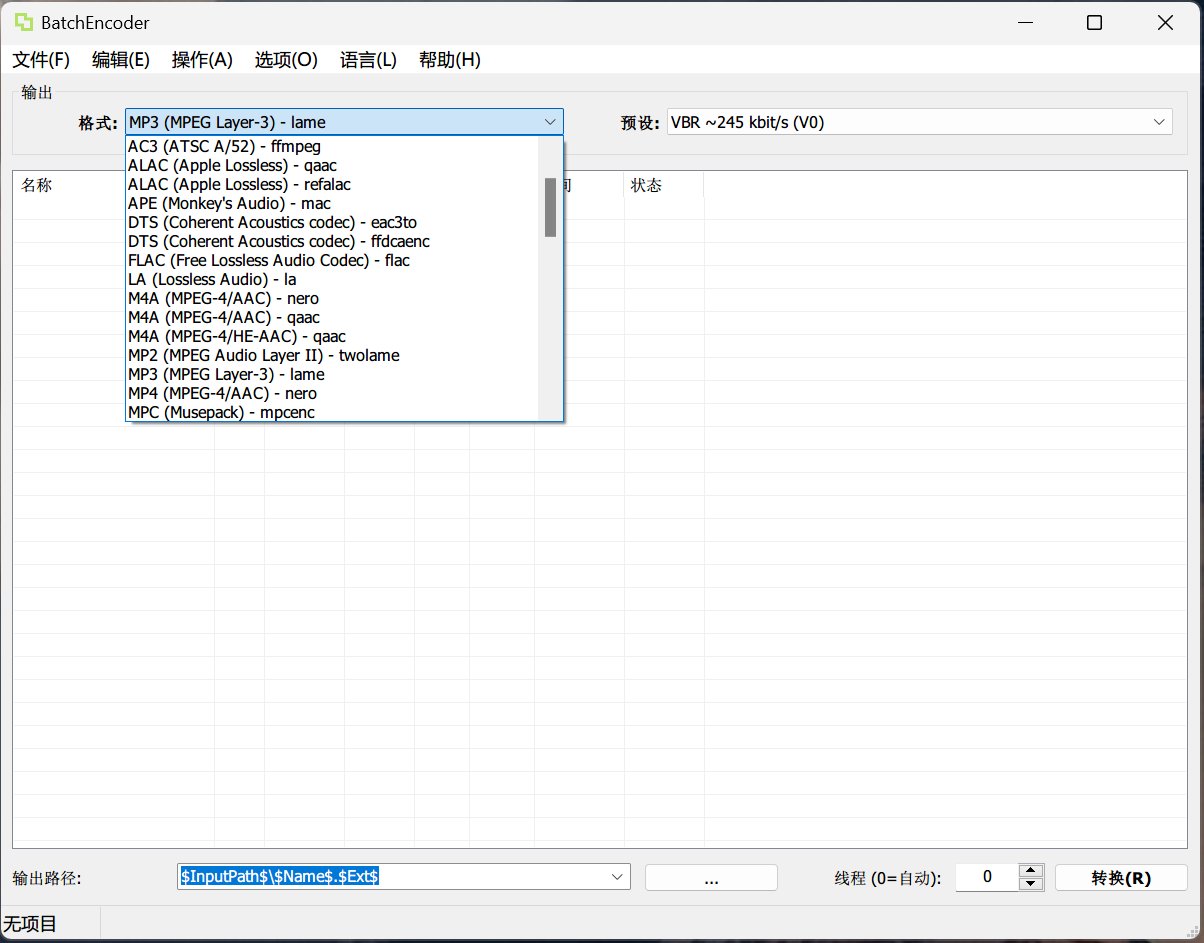Select MP4 (MPEG-4/AAC) - nero
Image resolution: width=1204 pixels, height=943 pixels.
332,394
